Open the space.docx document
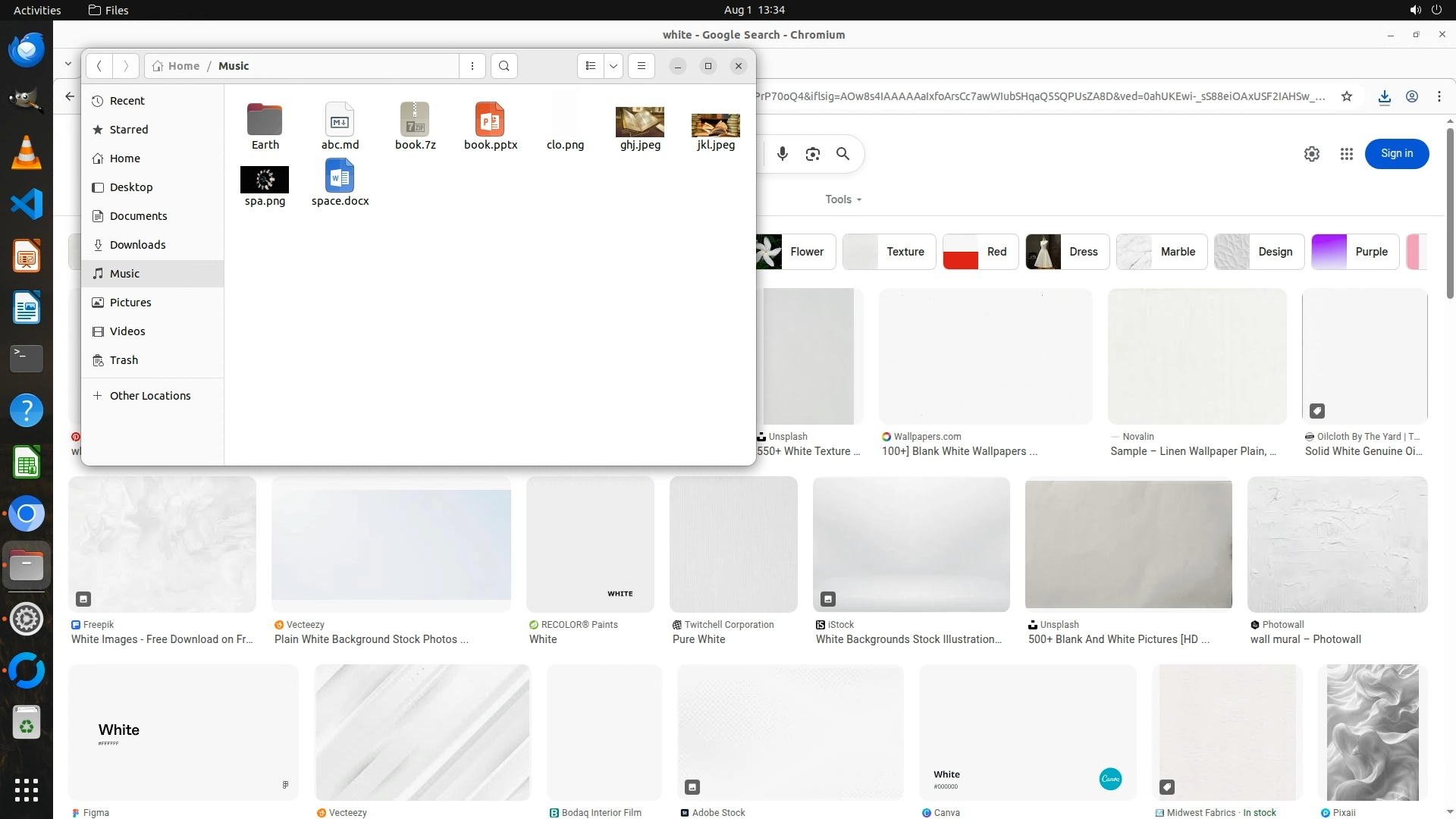This screenshot has height=819, width=1456. [x=340, y=182]
